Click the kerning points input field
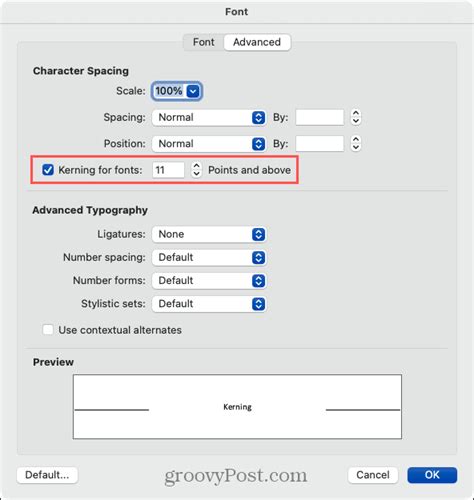The width and height of the screenshot is (474, 500). point(168,170)
